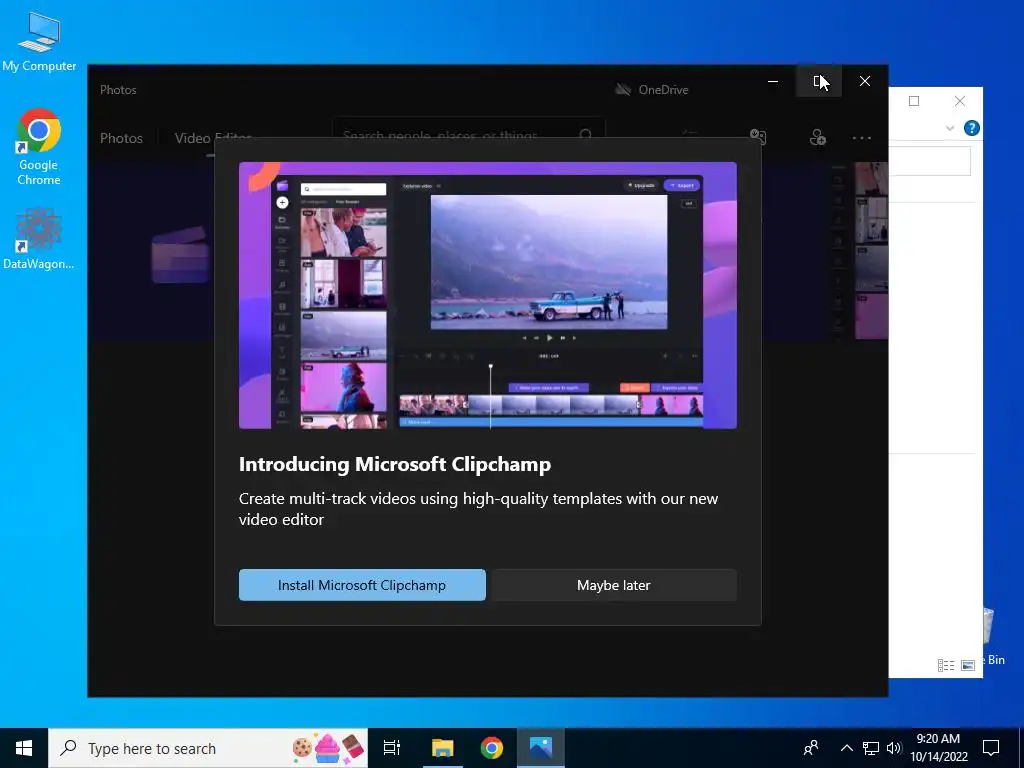Click the search field in Explorer window
Image resolution: width=1024 pixels, height=768 pixels.
929,161
